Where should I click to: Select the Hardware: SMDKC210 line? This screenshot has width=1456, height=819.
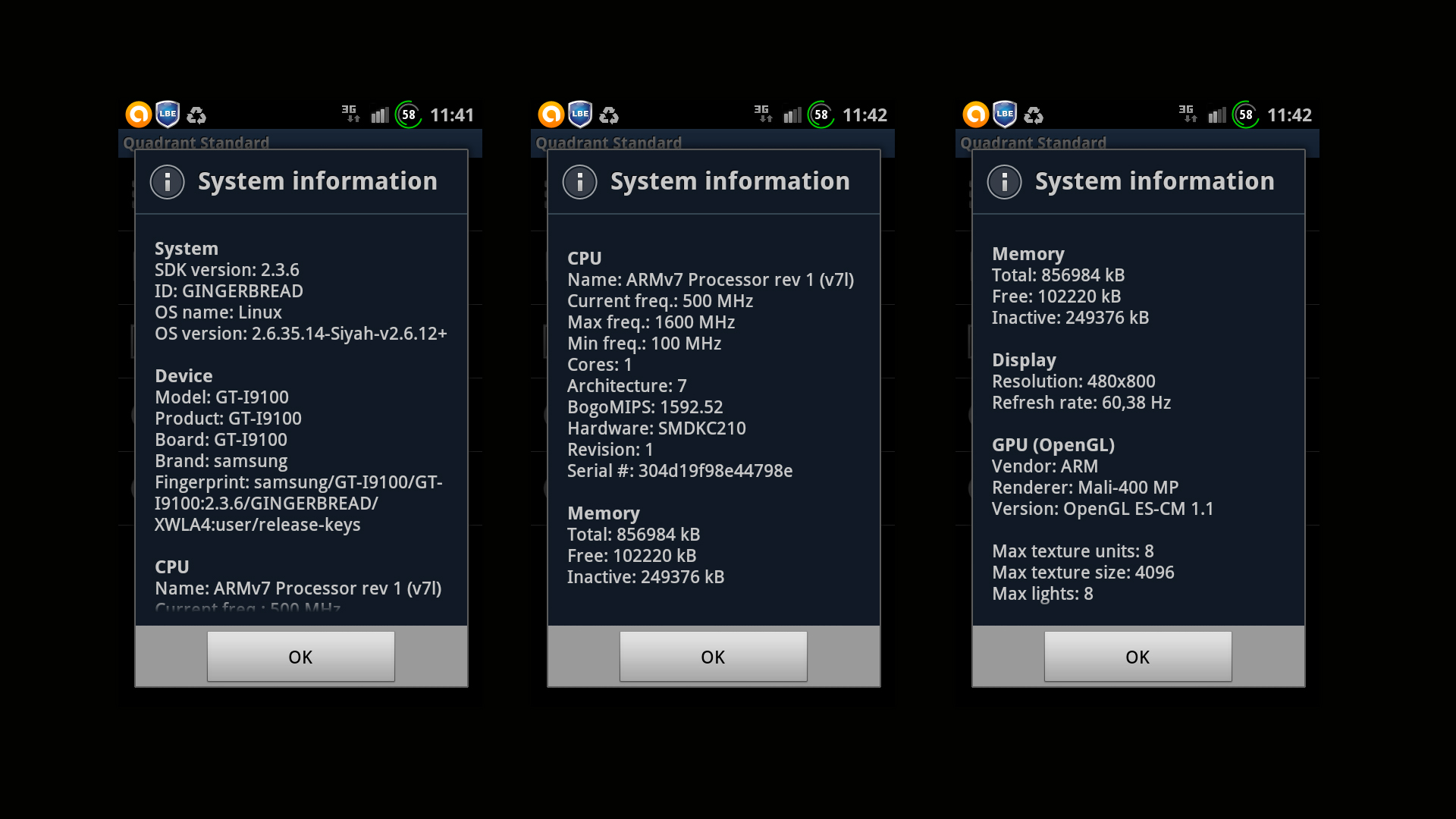[x=657, y=428]
